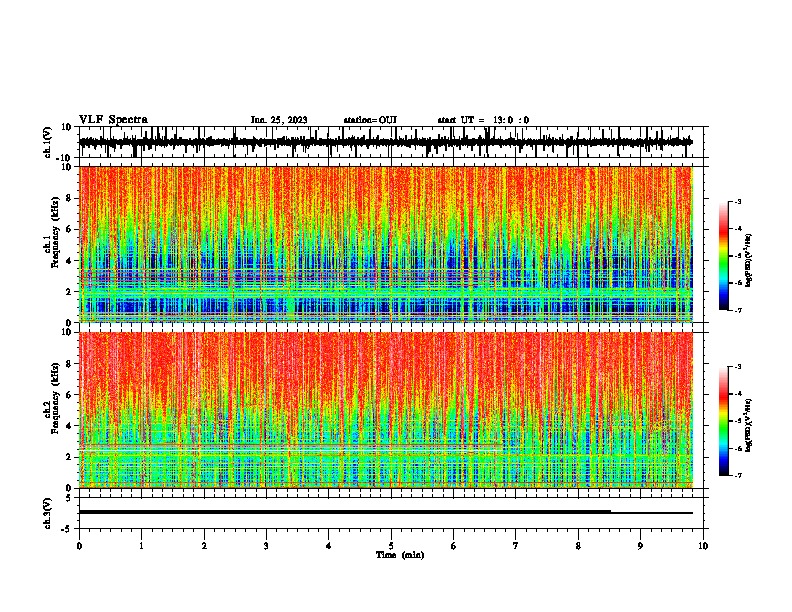Click the ch.2 color bar log(PSD) unit label
This screenshot has height=612, width=792.
tap(749, 425)
